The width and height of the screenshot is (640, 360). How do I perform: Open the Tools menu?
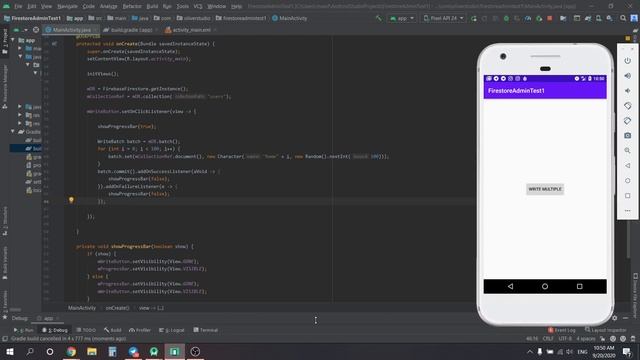[x=182, y=7]
